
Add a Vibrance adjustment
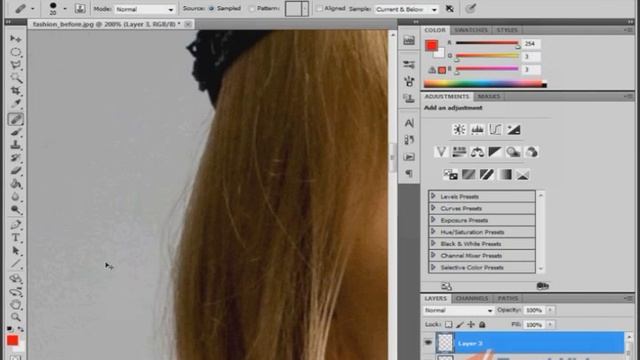click(441, 152)
